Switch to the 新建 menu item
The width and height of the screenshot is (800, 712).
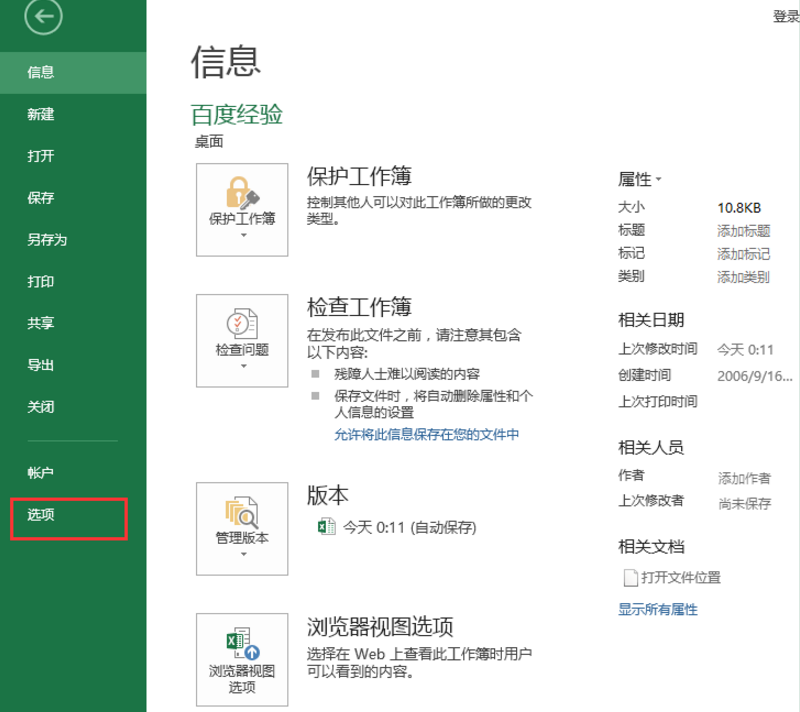point(40,114)
